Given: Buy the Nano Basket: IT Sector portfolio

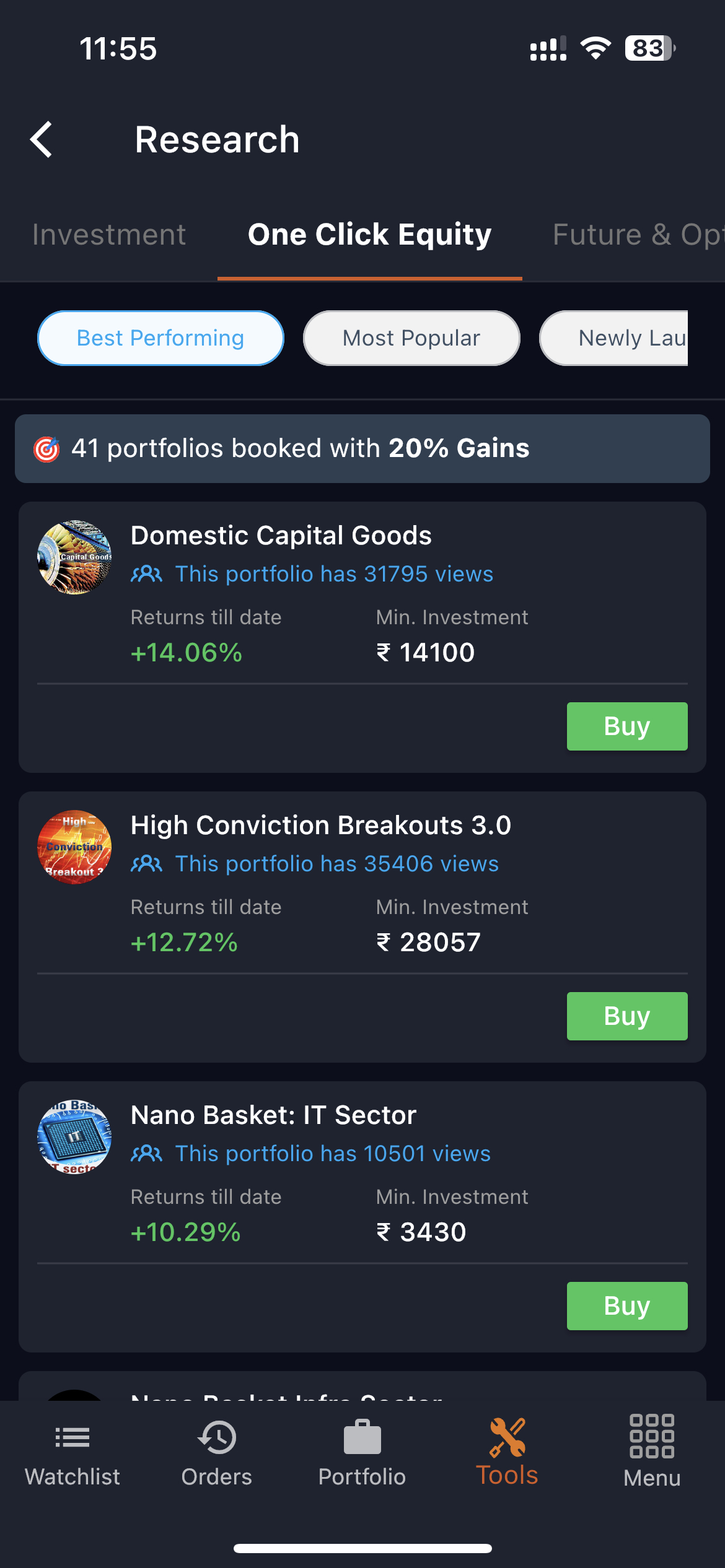Looking at the screenshot, I should coord(626,1306).
